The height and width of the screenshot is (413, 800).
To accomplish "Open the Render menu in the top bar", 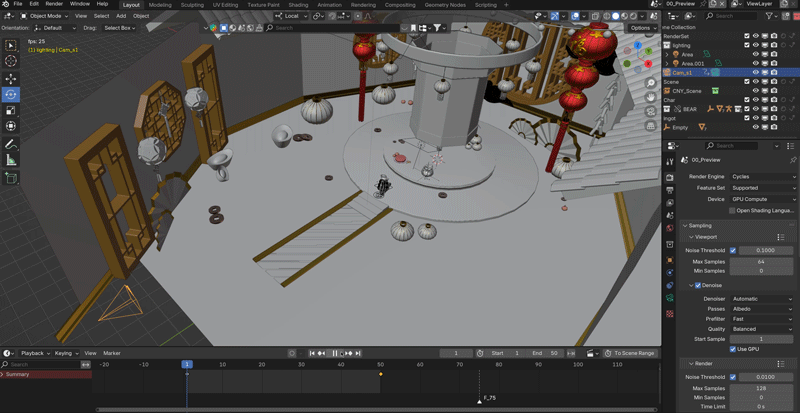I will 54,4.
